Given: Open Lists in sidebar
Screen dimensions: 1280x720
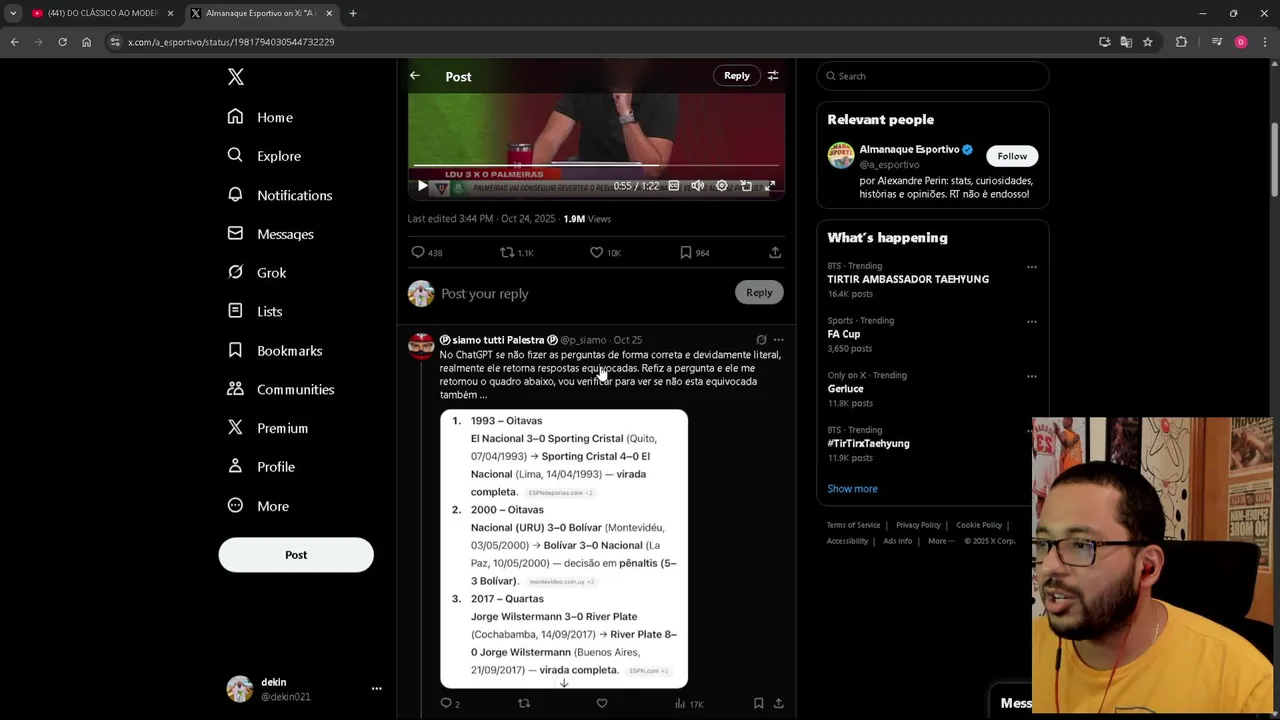Looking at the screenshot, I should 255,311.
